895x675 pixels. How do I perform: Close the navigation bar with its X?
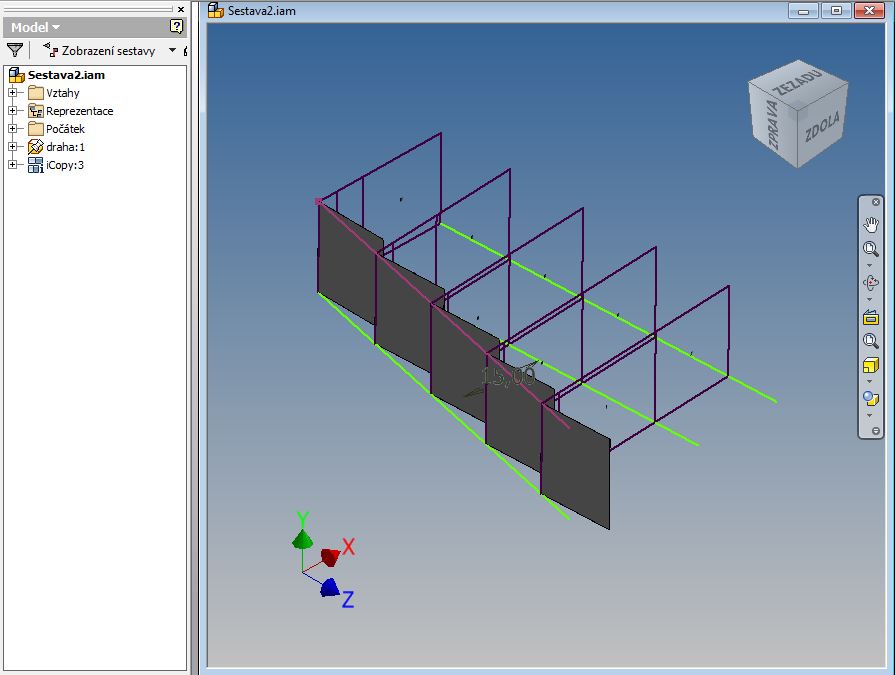pos(876,202)
